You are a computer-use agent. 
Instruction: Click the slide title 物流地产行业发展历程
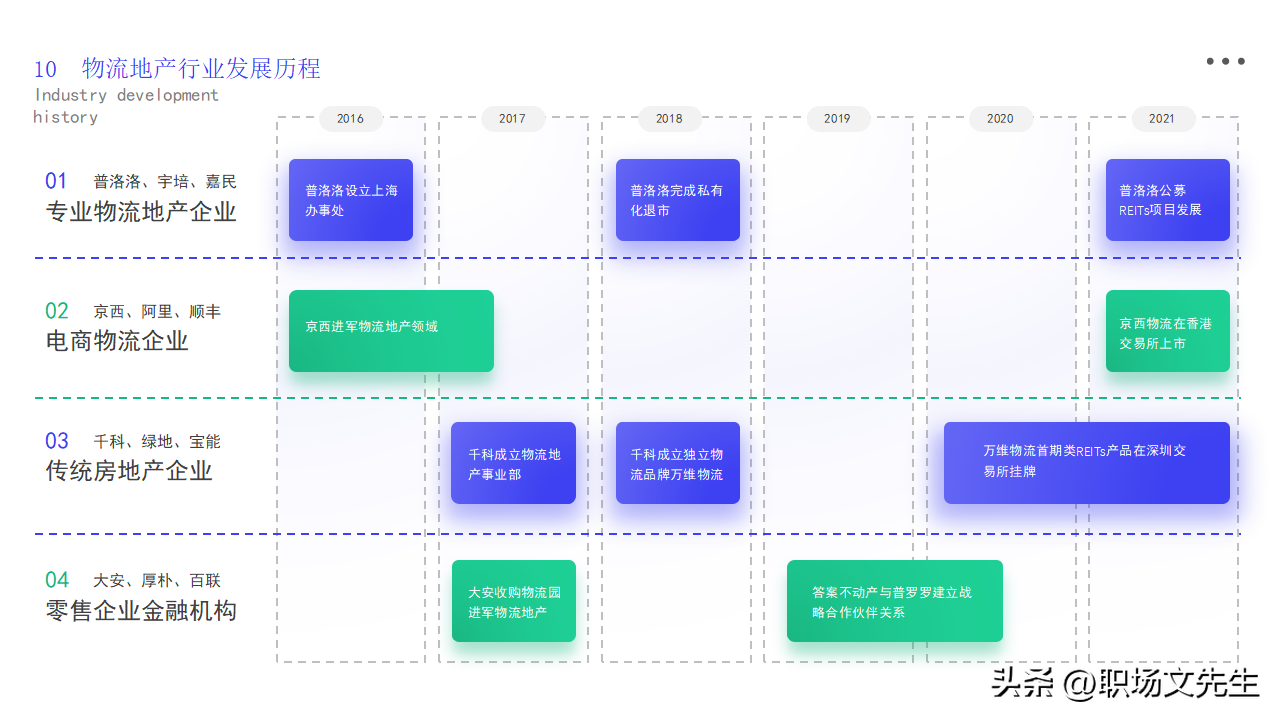[201, 68]
